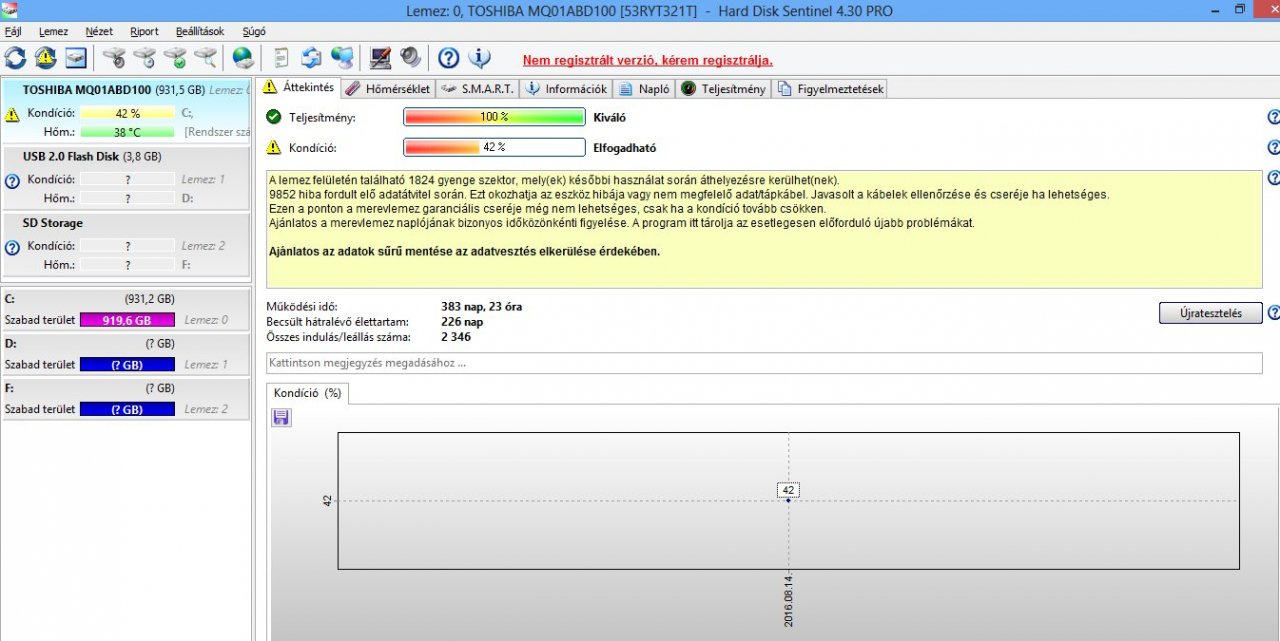This screenshot has height=641, width=1280.
Task: Click the info speech bubble toolbar icon
Action: pyautogui.click(x=479, y=58)
